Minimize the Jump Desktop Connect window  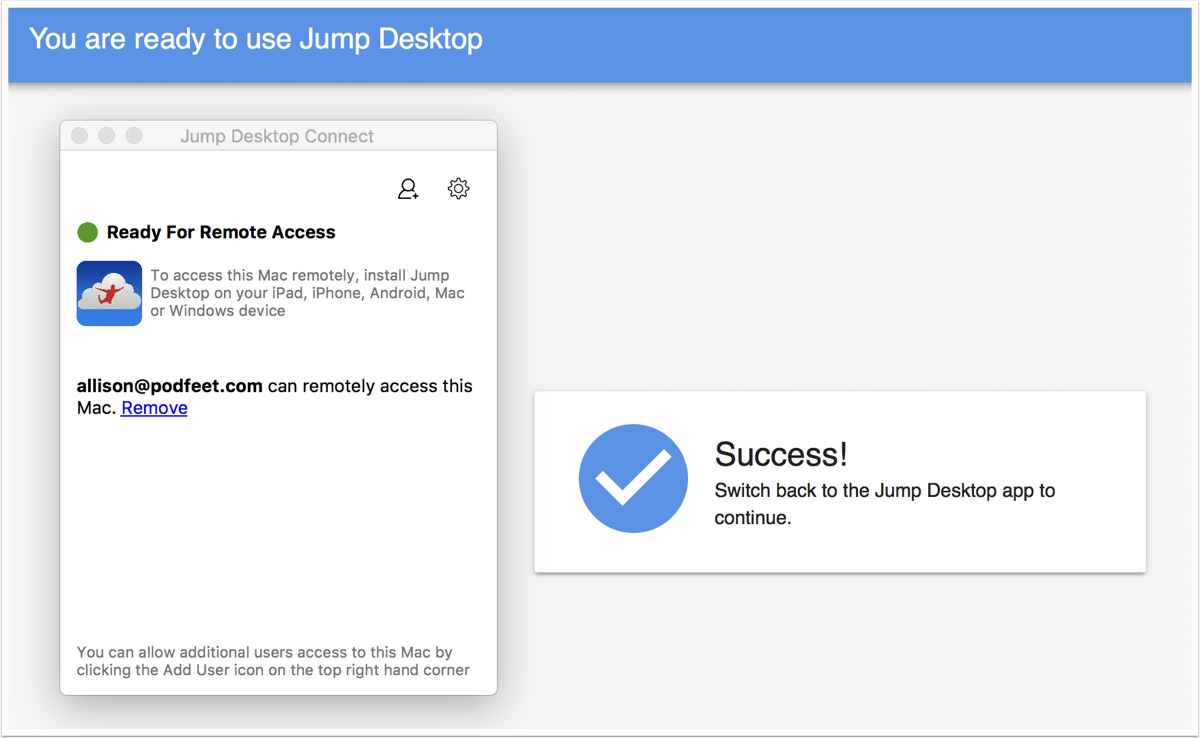click(107, 136)
